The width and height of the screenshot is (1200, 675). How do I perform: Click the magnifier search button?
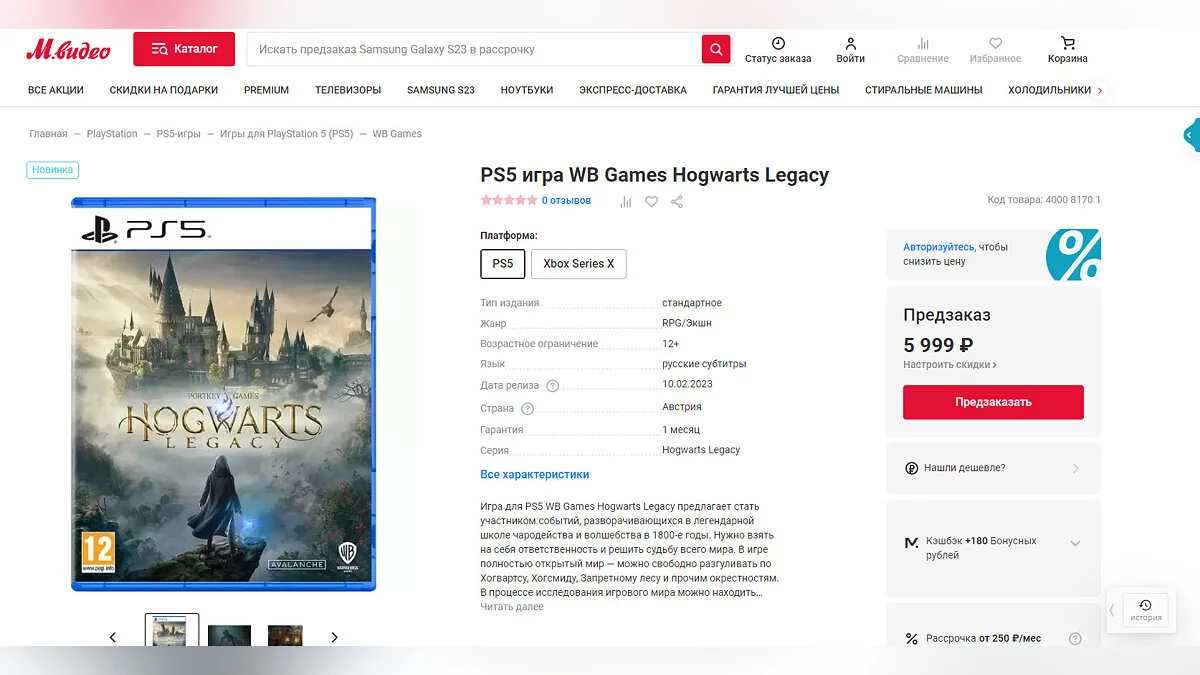(x=716, y=49)
